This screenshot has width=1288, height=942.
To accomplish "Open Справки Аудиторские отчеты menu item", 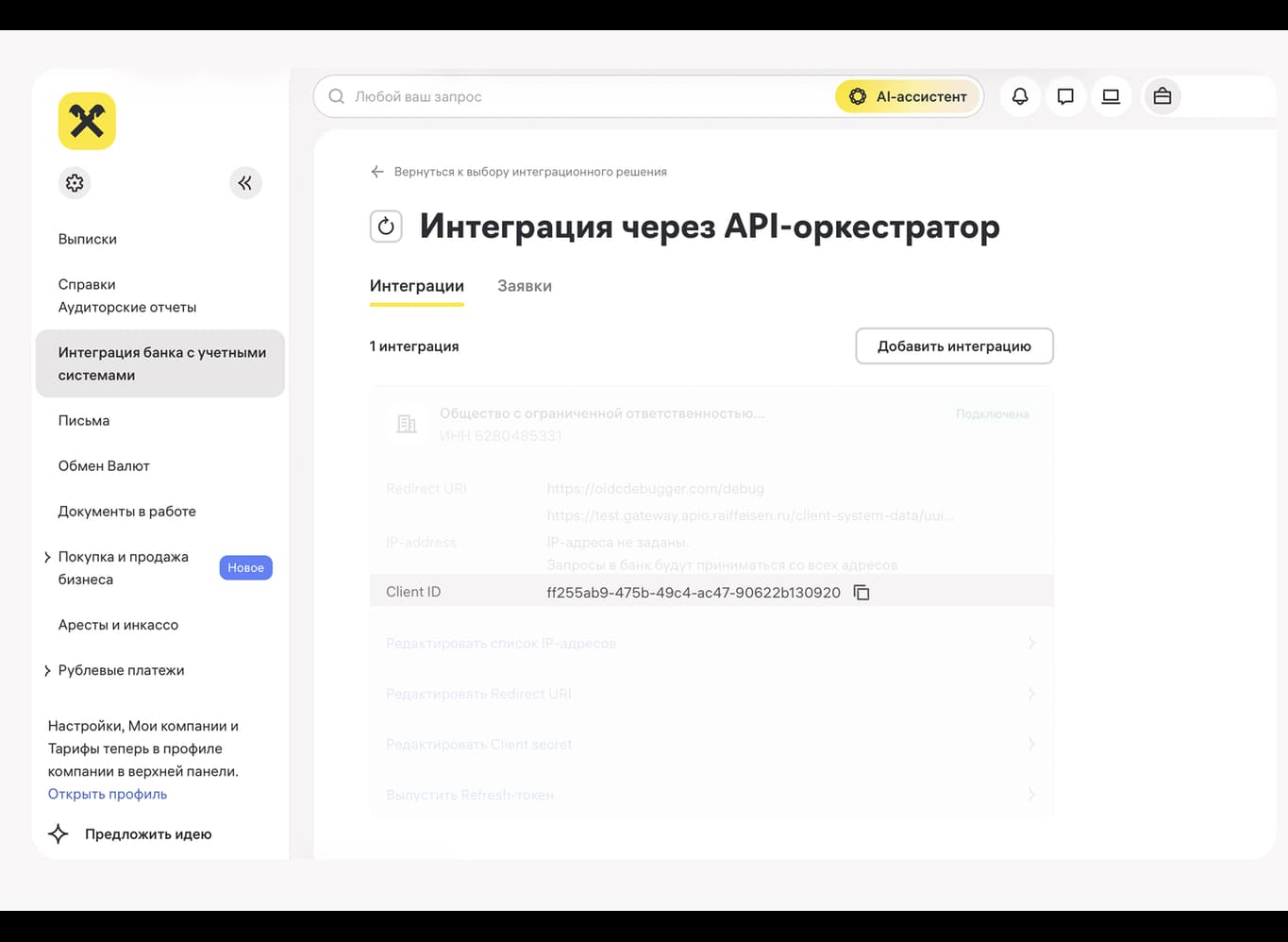I will [x=127, y=295].
